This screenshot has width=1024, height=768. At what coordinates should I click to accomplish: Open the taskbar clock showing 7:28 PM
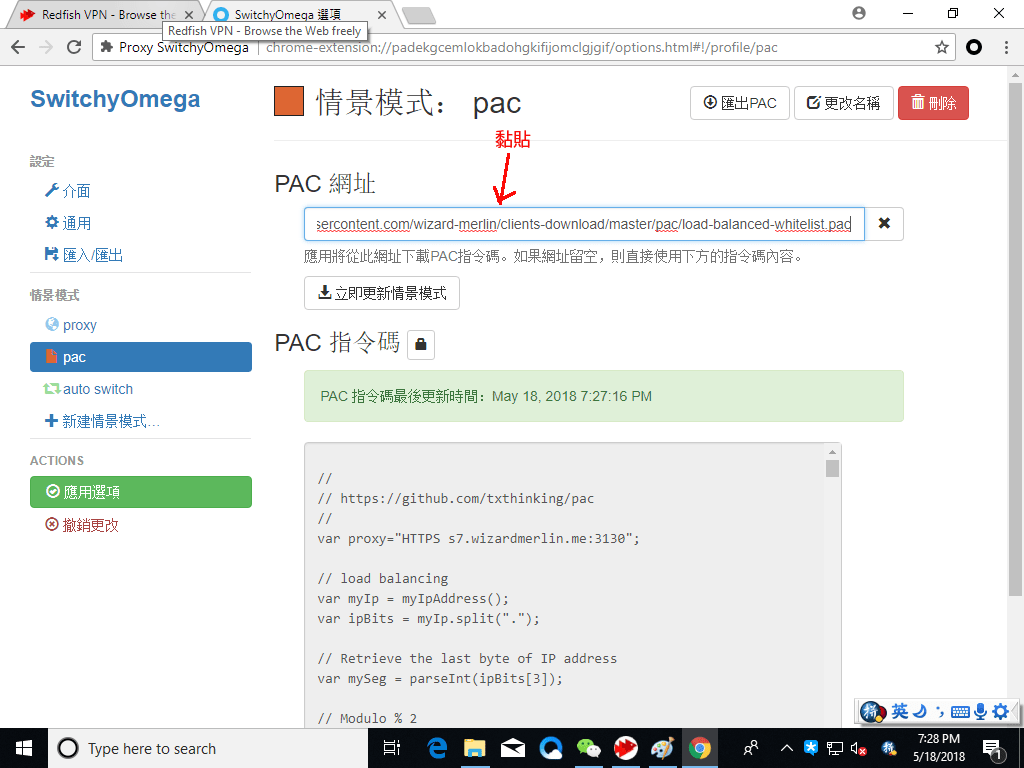(x=938, y=748)
